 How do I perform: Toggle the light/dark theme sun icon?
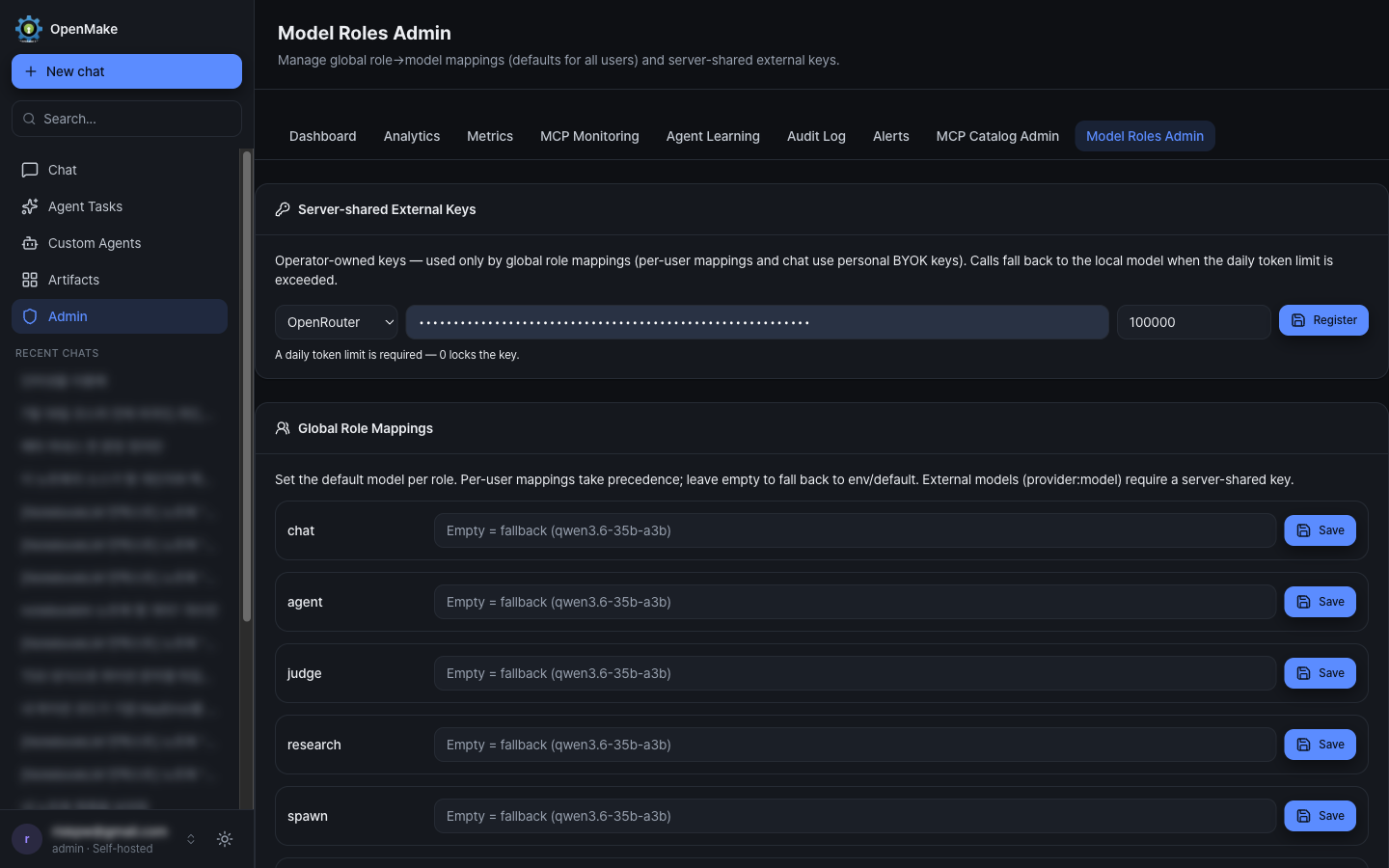tap(225, 839)
